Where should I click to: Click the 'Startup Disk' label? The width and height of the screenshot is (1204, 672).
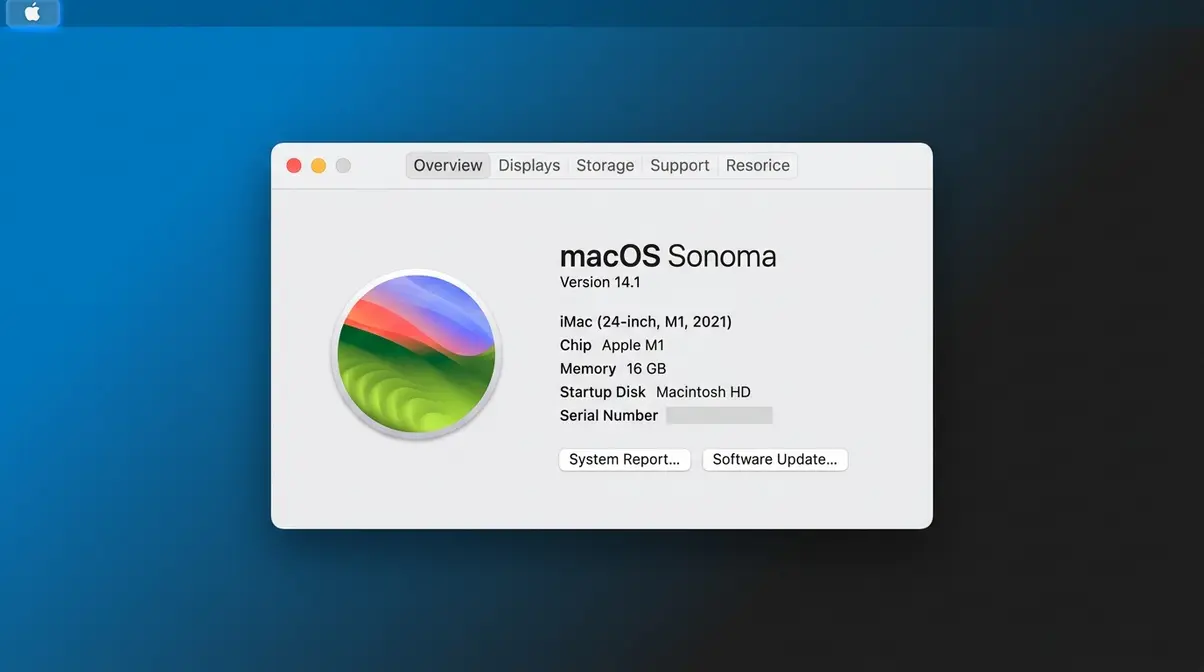click(603, 392)
